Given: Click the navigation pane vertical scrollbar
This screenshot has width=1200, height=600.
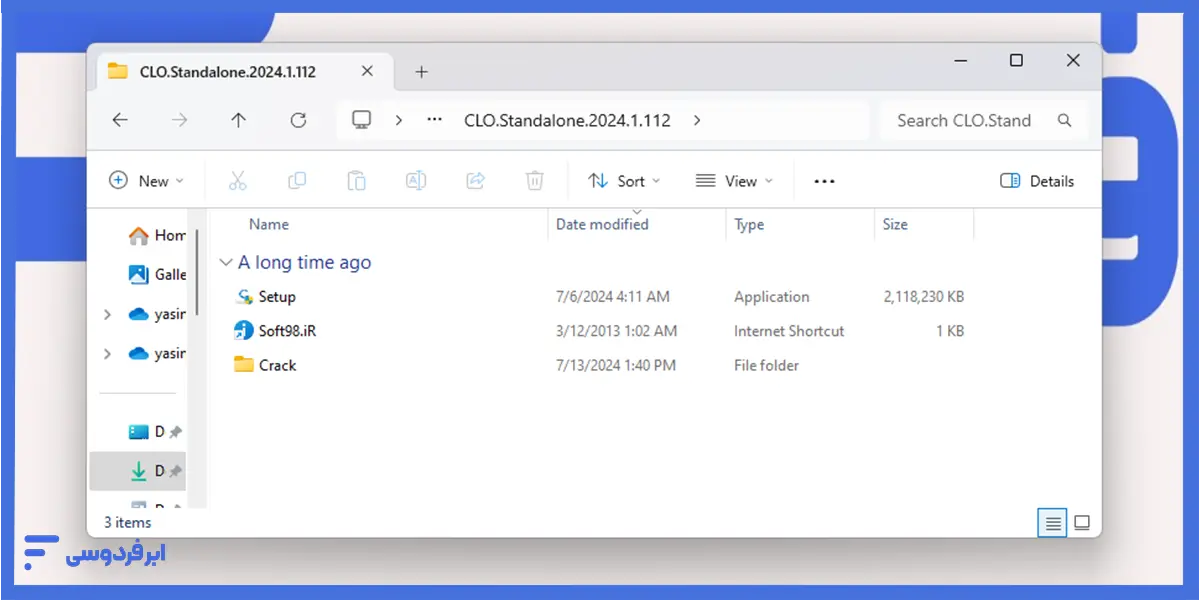Looking at the screenshot, I should tap(197, 271).
